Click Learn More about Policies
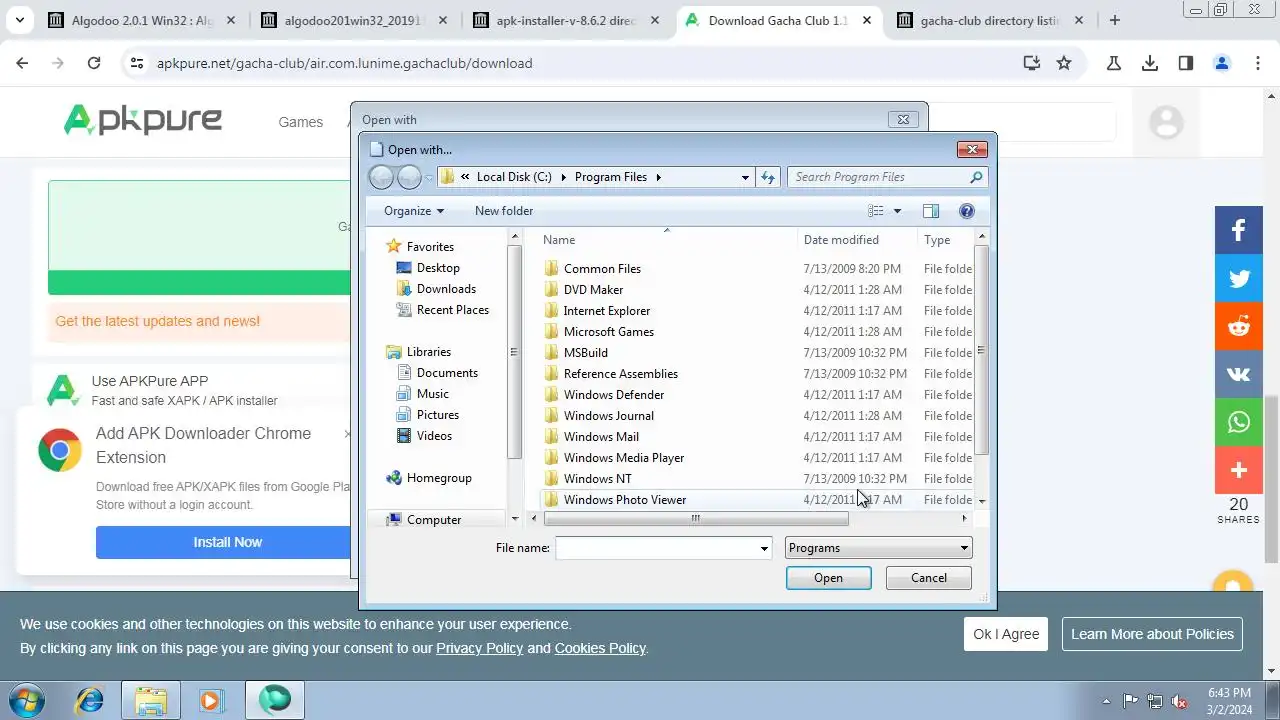 1152,634
